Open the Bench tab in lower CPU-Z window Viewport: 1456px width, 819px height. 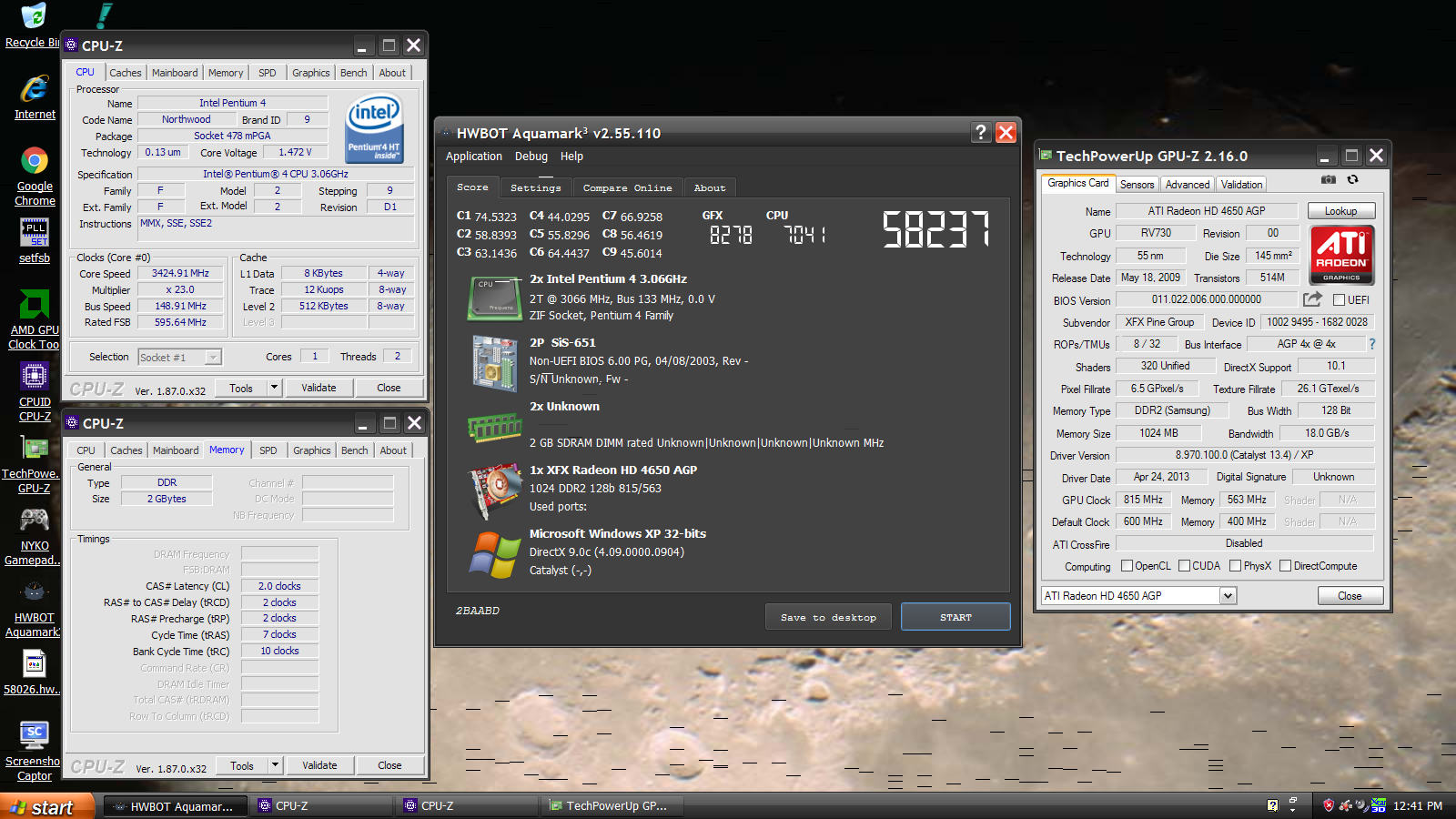(x=355, y=450)
